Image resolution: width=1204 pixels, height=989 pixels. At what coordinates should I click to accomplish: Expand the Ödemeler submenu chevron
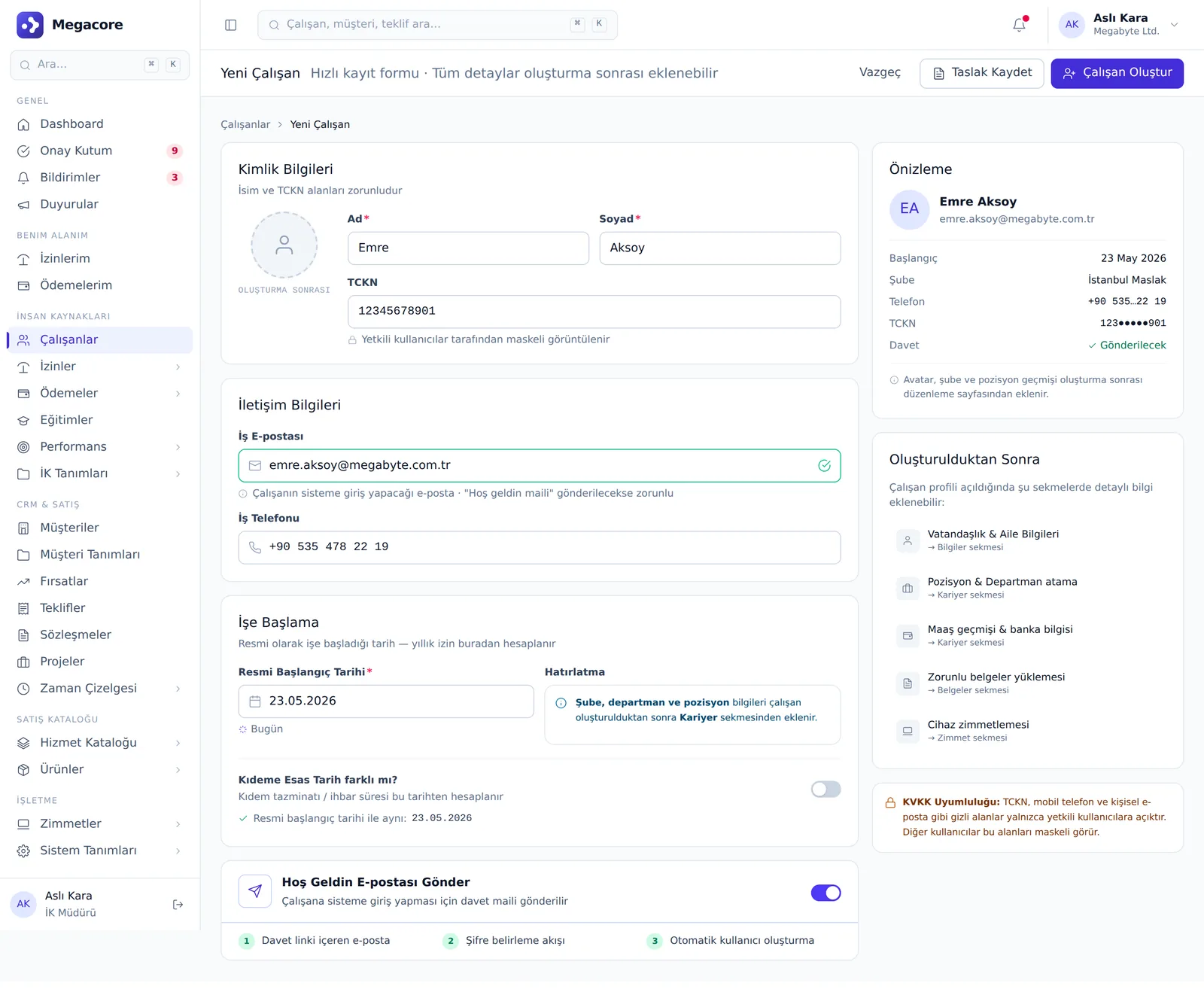pyautogui.click(x=178, y=394)
